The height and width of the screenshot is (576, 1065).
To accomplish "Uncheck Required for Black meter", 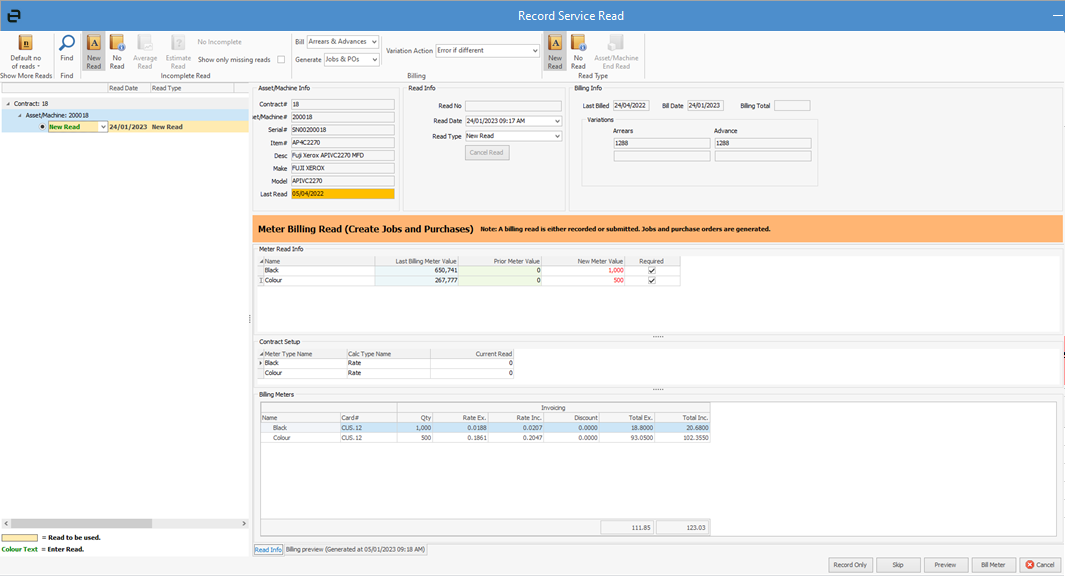I will tap(652, 270).
